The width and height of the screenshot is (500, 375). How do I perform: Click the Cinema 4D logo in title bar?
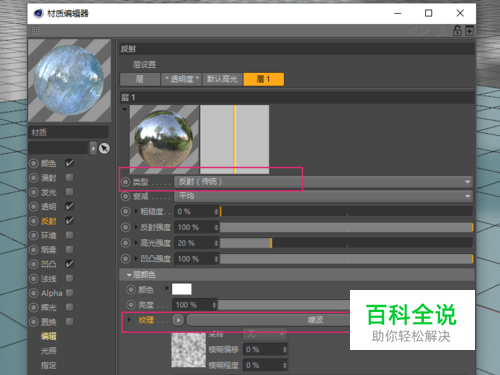(x=38, y=13)
